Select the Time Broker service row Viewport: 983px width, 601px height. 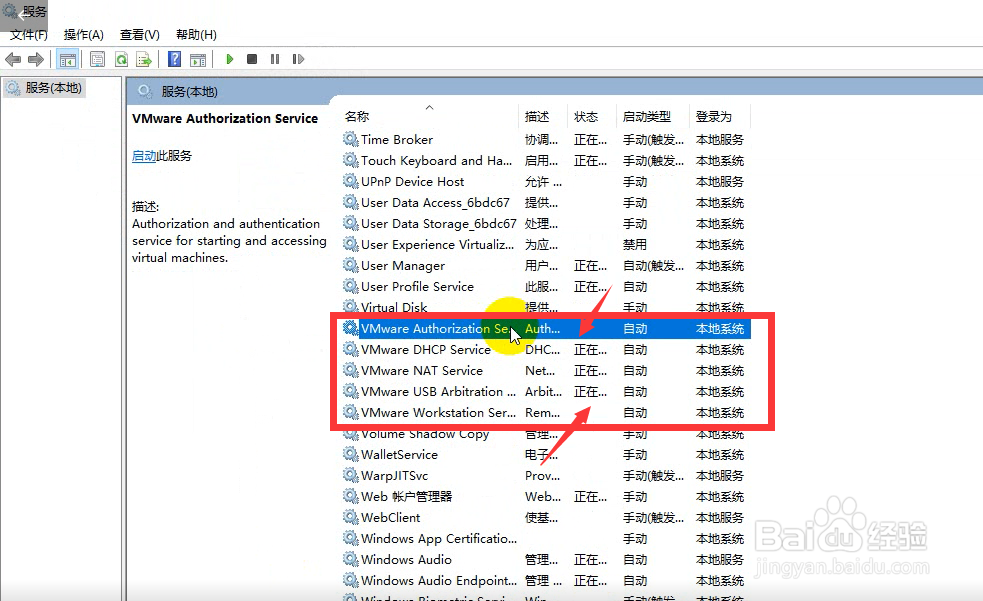click(545, 140)
